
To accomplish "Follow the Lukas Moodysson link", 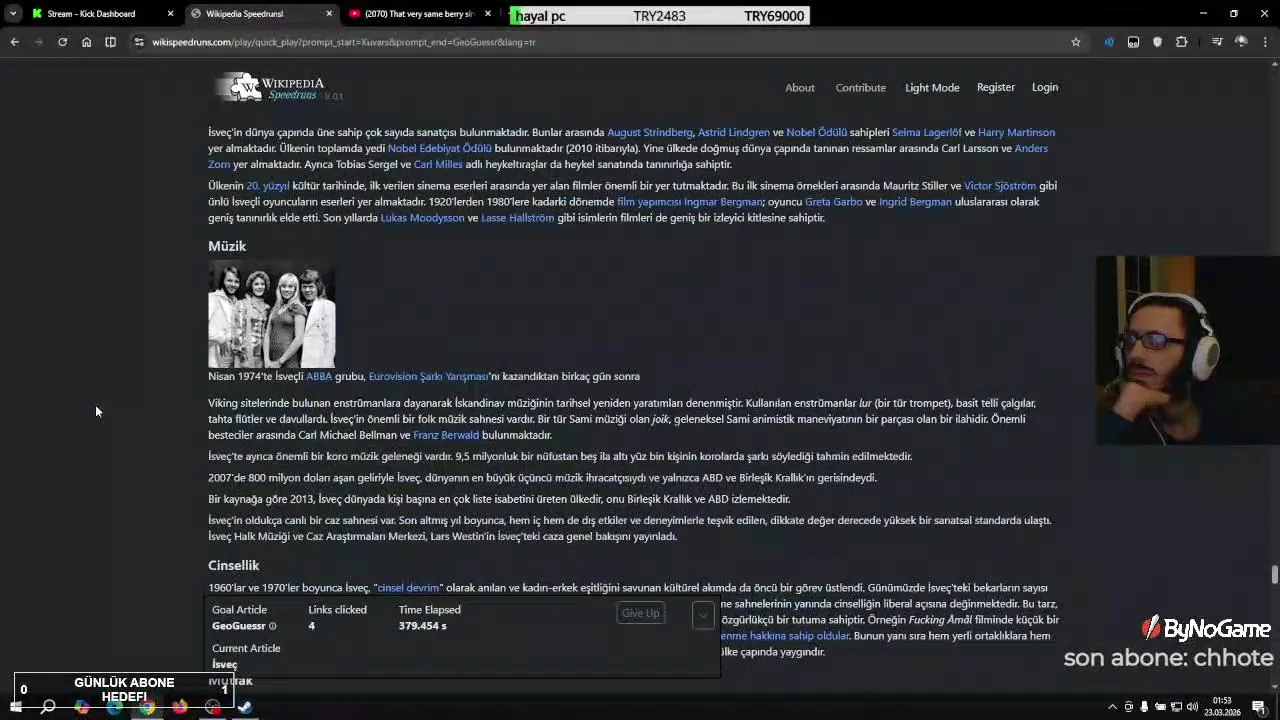I will tap(422, 217).
